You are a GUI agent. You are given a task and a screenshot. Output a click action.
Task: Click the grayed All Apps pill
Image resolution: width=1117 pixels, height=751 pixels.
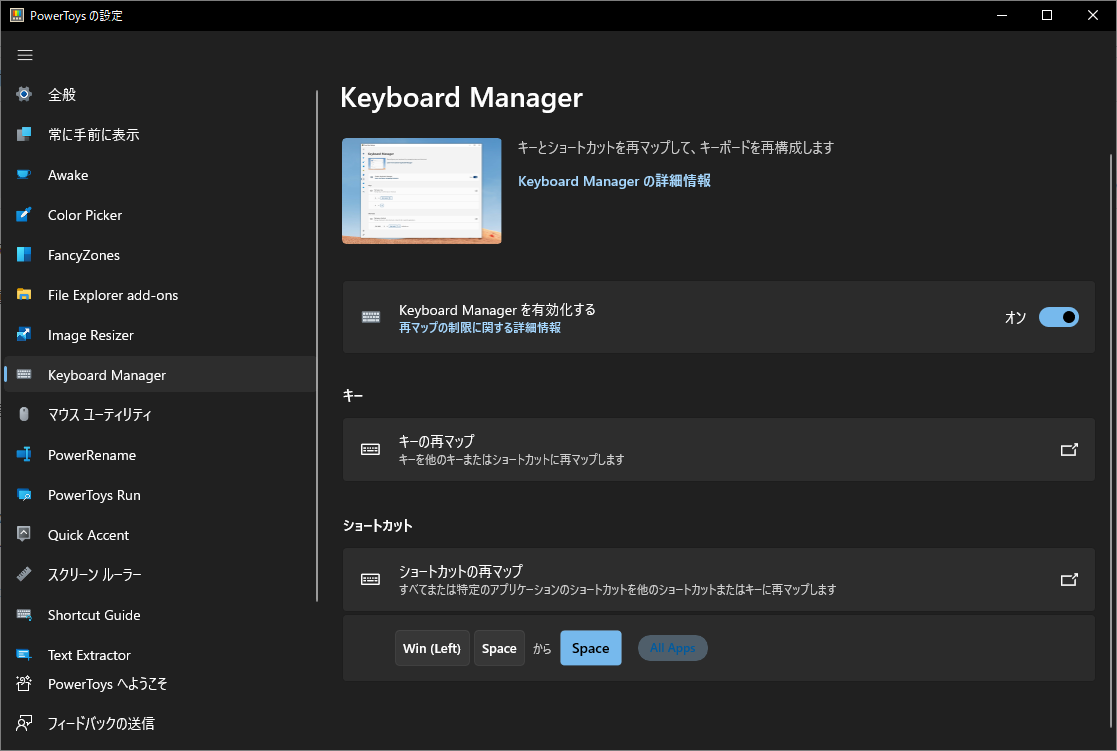[672, 647]
